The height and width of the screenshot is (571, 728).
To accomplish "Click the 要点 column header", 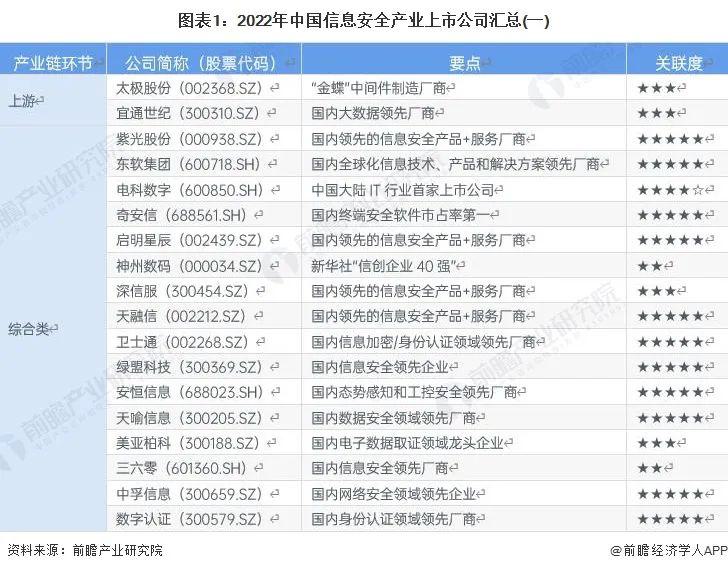I will coord(463,63).
